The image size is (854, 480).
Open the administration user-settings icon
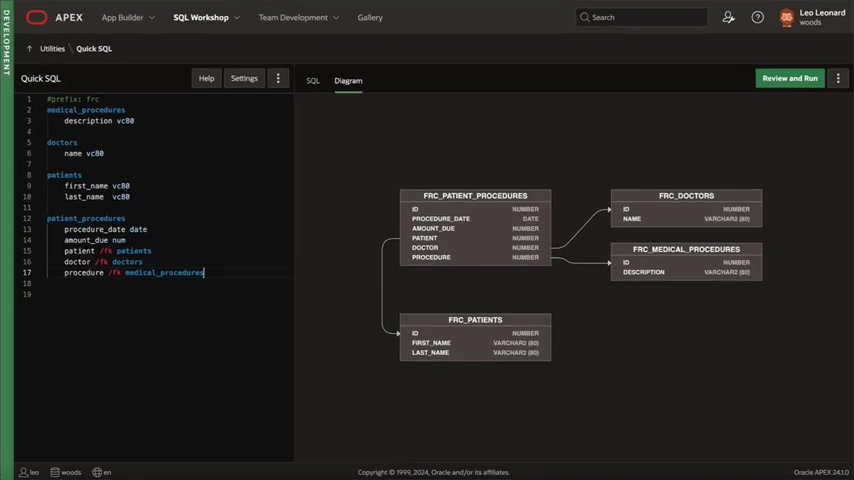tap(728, 17)
